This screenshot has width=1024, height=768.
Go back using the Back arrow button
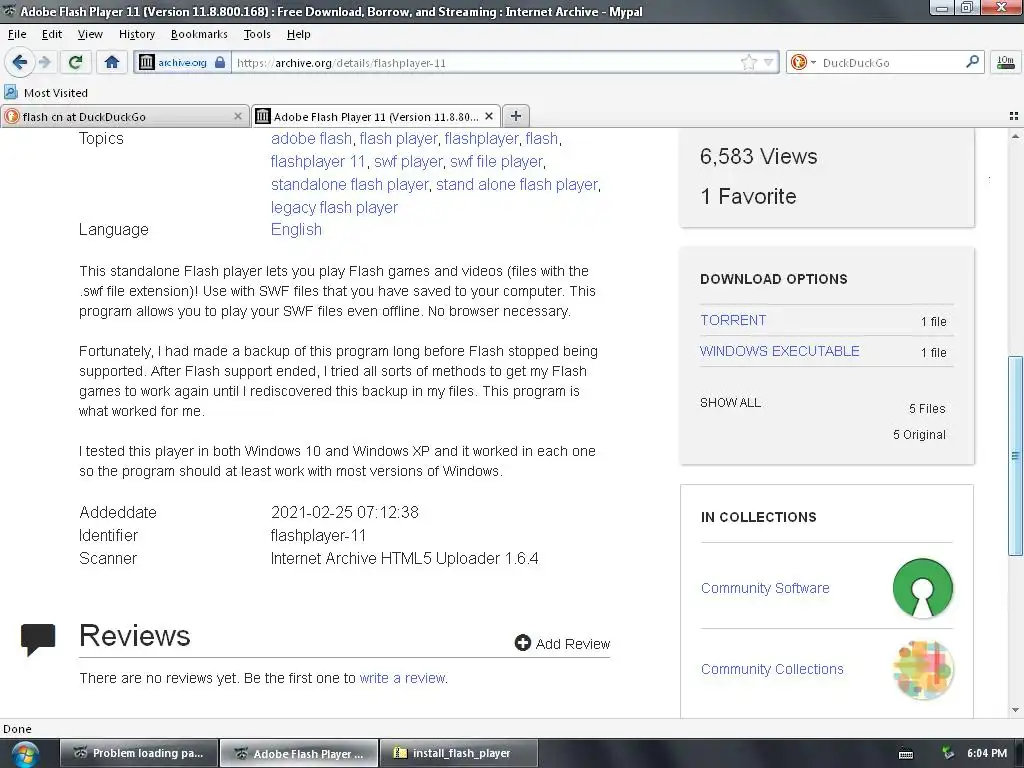click(x=19, y=63)
